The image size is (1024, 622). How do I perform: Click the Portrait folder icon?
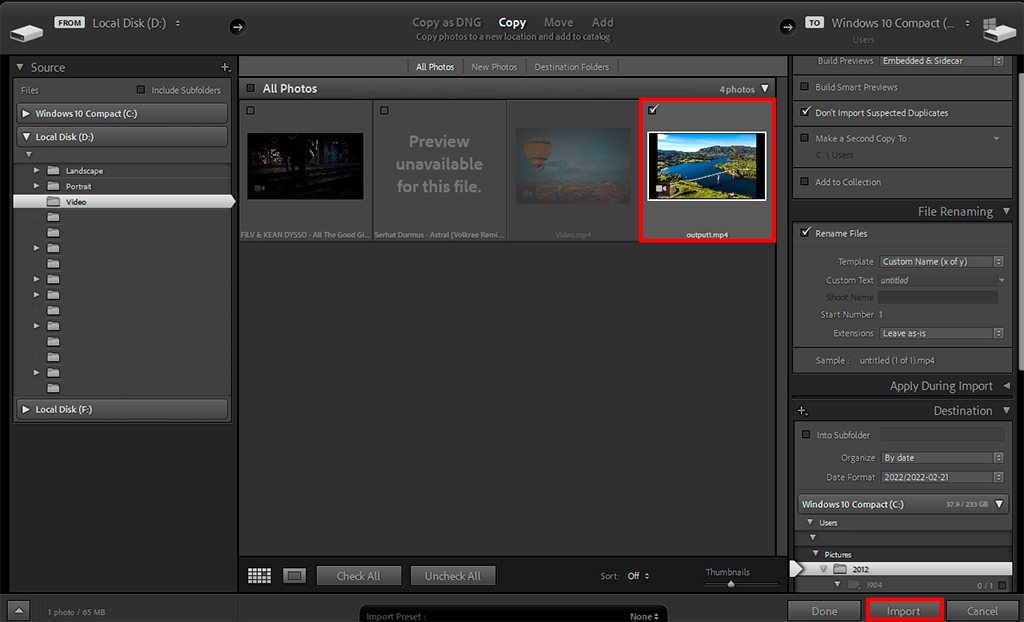[54, 186]
